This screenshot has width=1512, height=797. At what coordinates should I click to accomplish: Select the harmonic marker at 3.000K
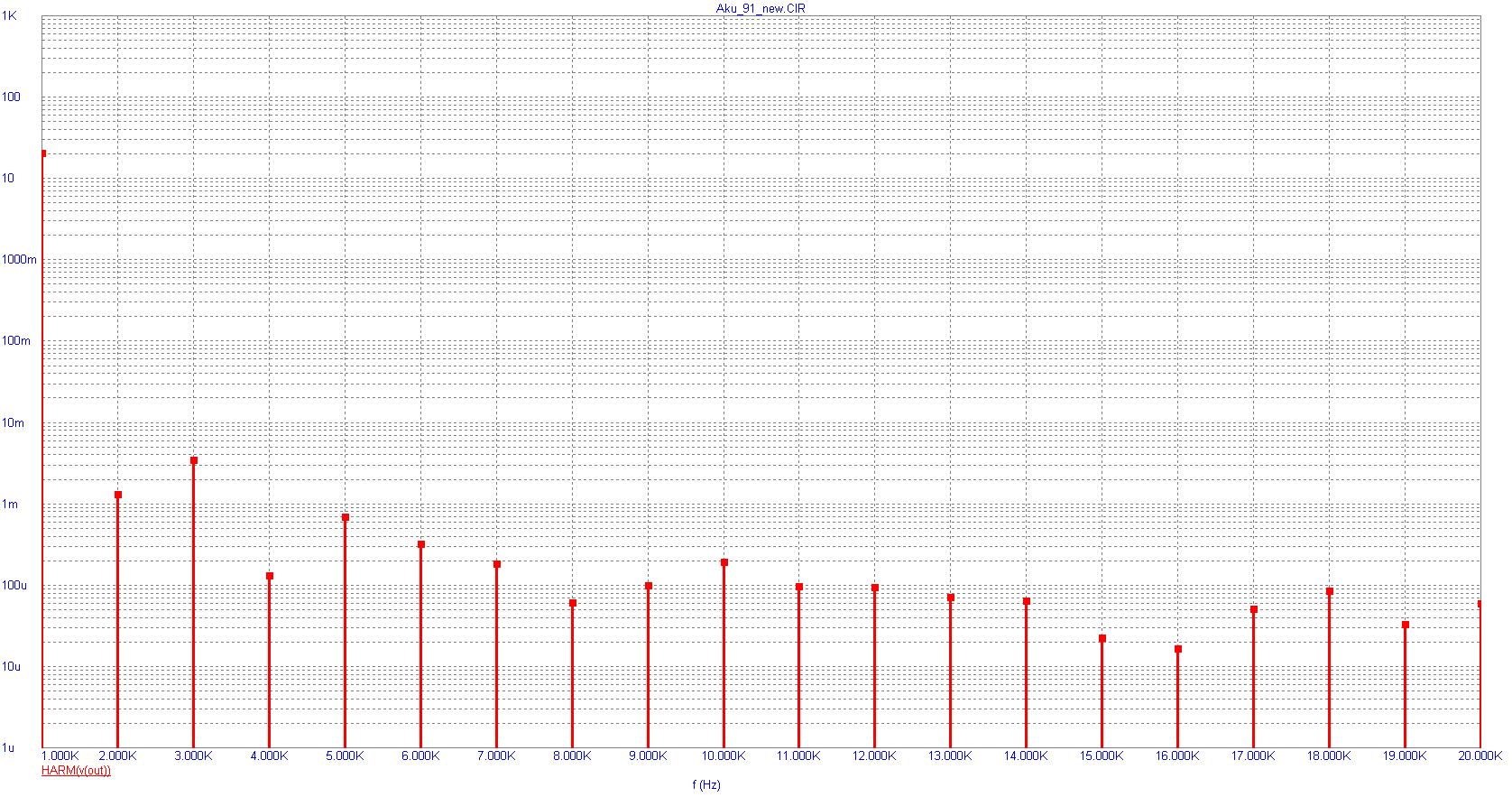[194, 460]
